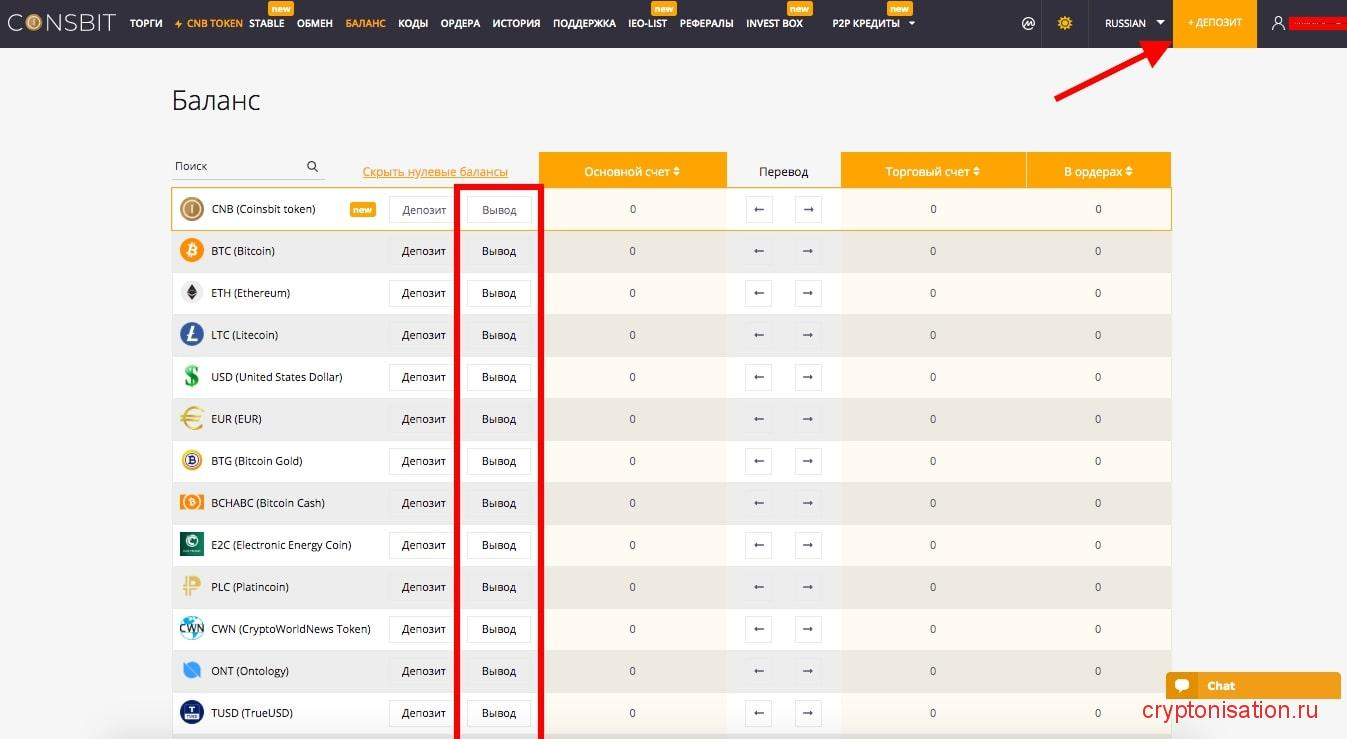Go to the История menu item
Screen dimensions: 1347x739
point(516,23)
